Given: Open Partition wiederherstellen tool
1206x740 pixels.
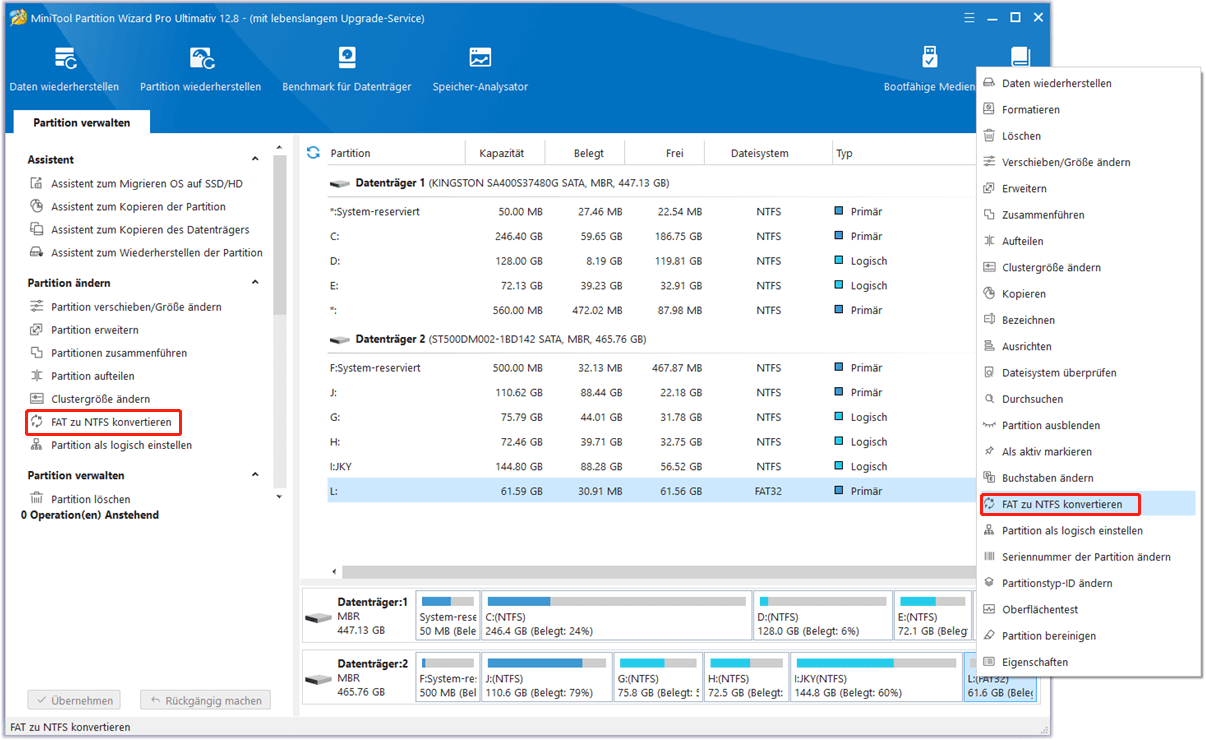Looking at the screenshot, I should pos(200,70).
